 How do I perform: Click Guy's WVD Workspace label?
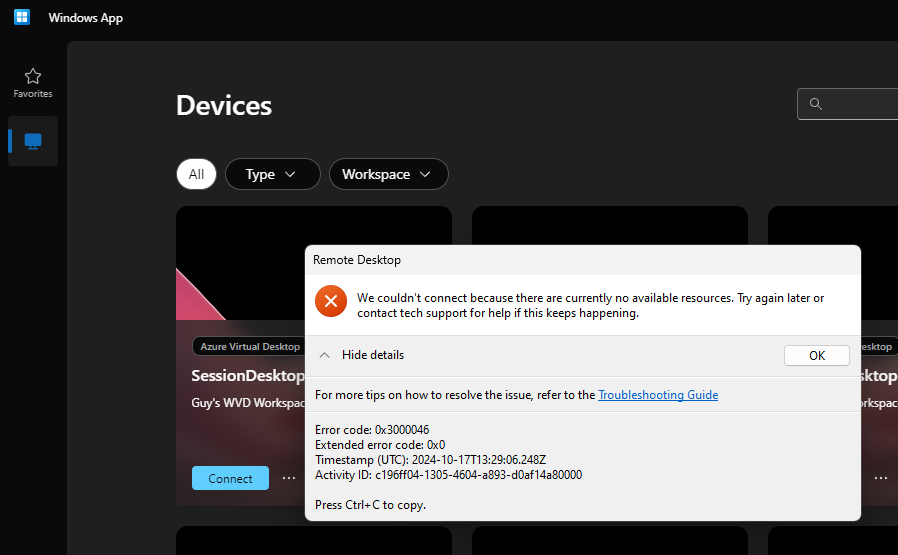[x=249, y=403]
